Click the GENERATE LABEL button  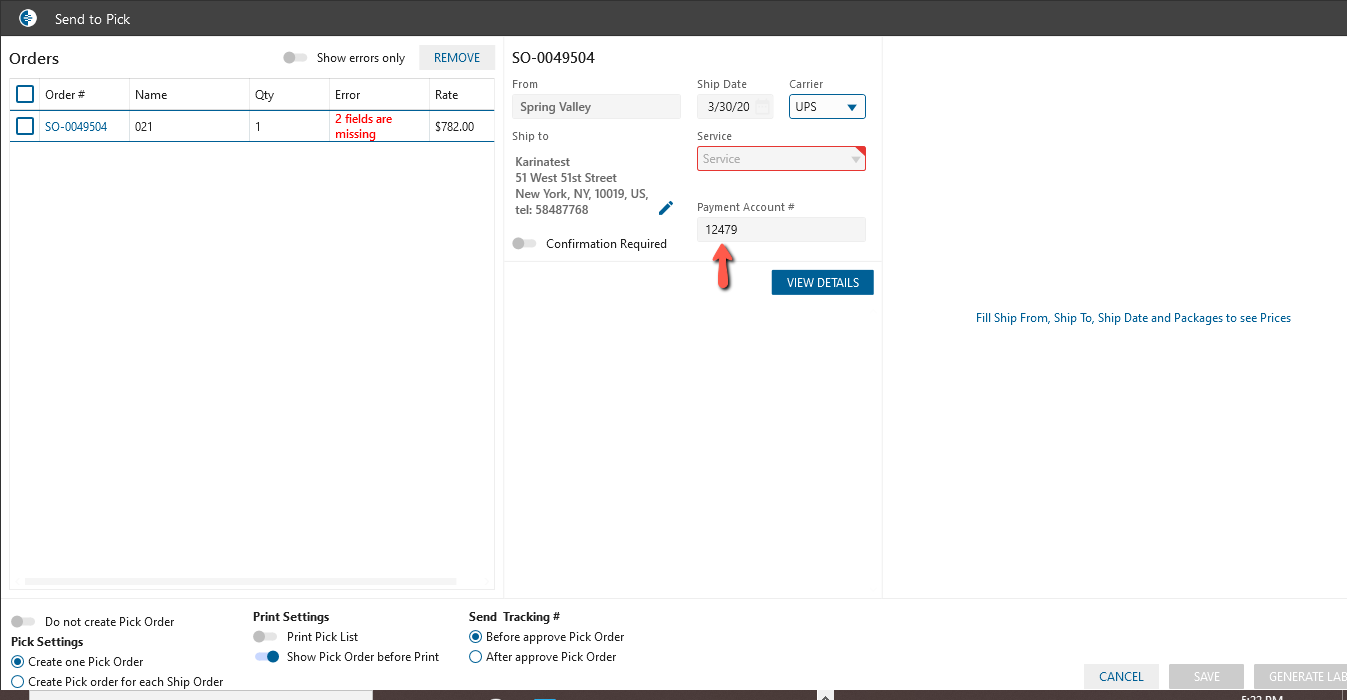1300,677
